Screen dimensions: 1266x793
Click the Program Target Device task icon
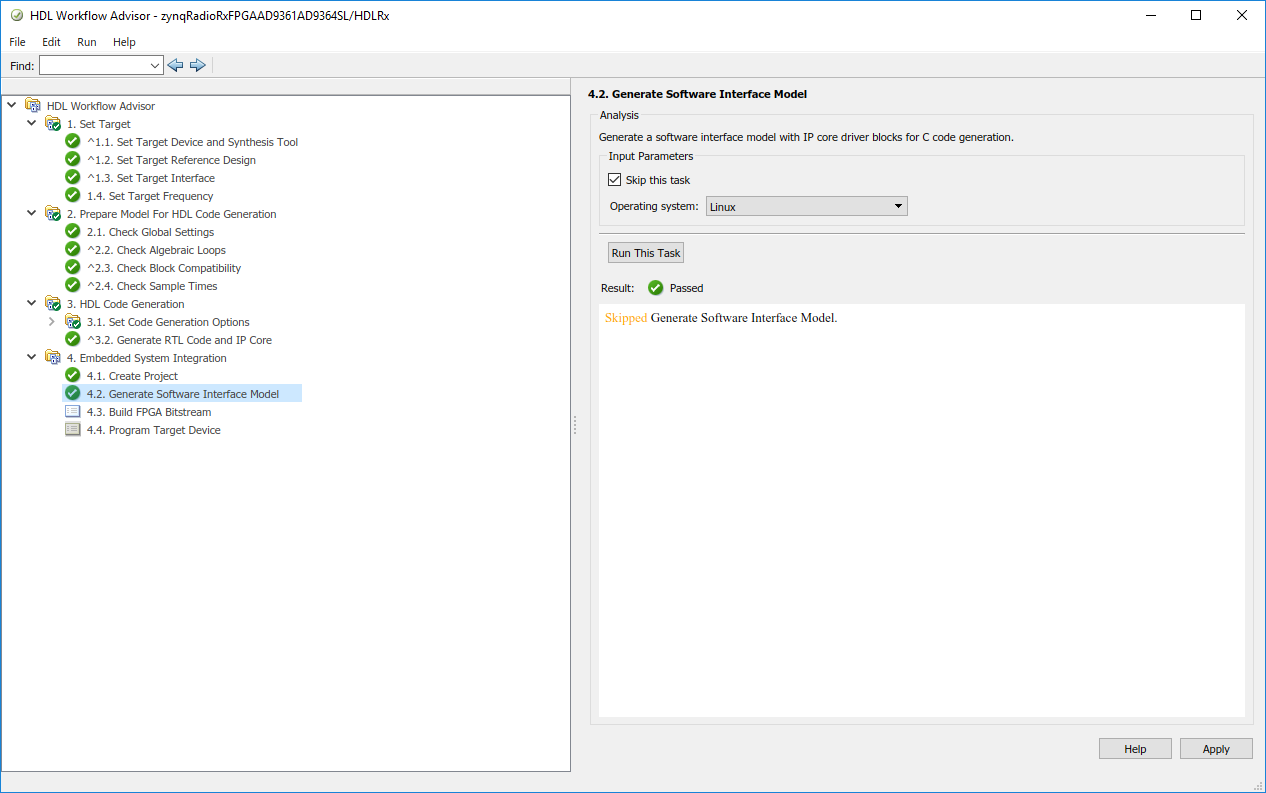(72, 430)
